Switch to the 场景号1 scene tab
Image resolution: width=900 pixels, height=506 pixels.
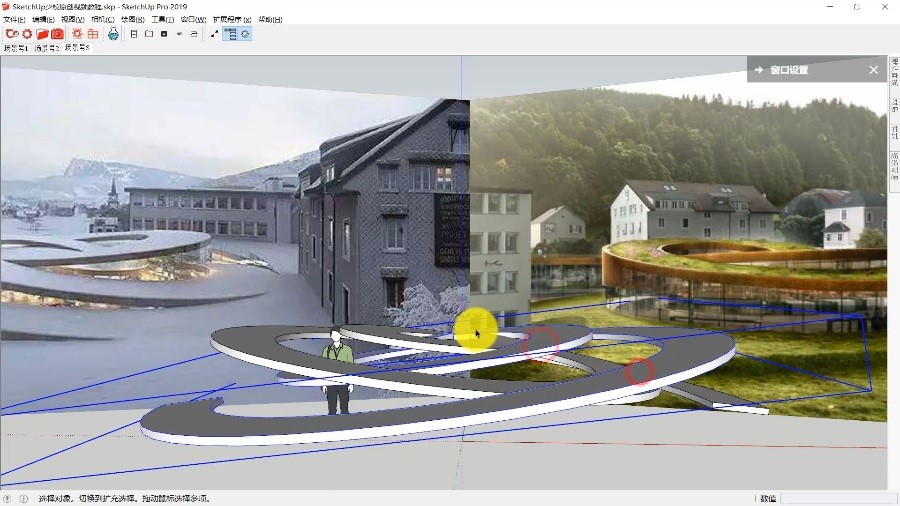pos(16,48)
